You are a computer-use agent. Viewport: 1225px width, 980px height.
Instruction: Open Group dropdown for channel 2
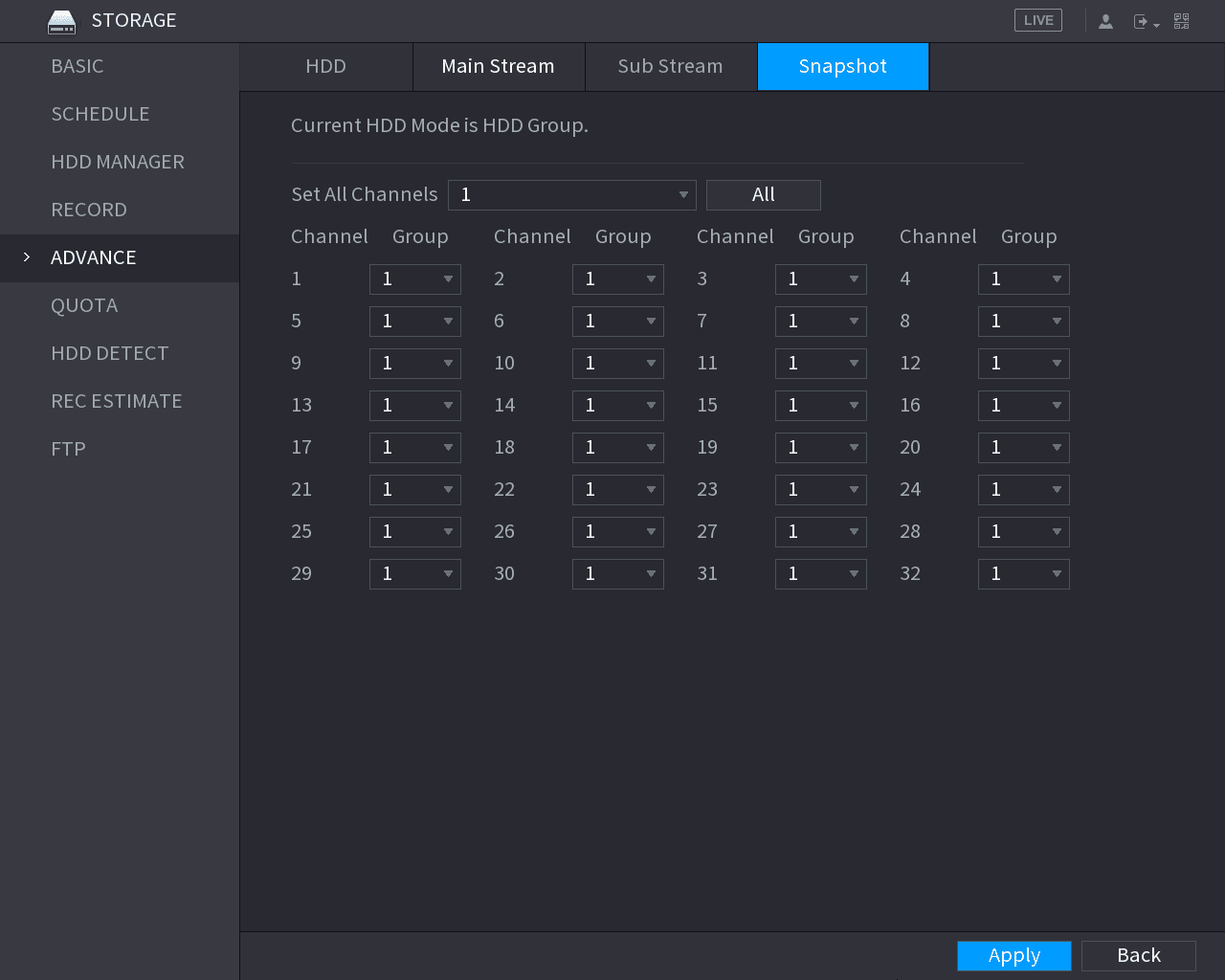(618, 278)
